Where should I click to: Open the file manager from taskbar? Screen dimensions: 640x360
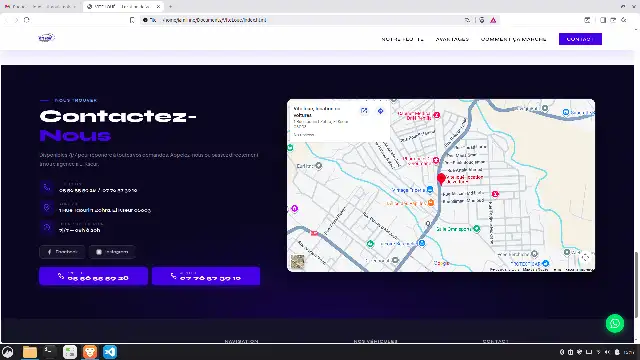(x=29, y=352)
